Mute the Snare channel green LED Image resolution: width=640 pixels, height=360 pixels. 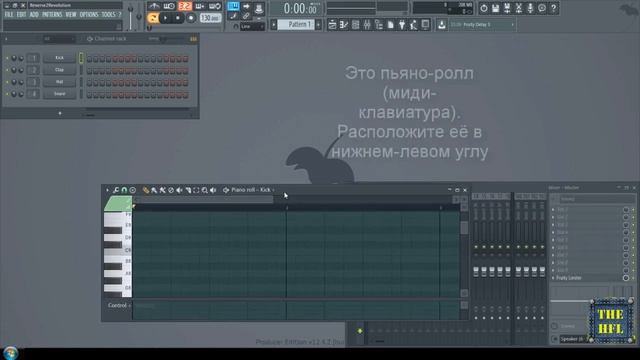(7, 94)
